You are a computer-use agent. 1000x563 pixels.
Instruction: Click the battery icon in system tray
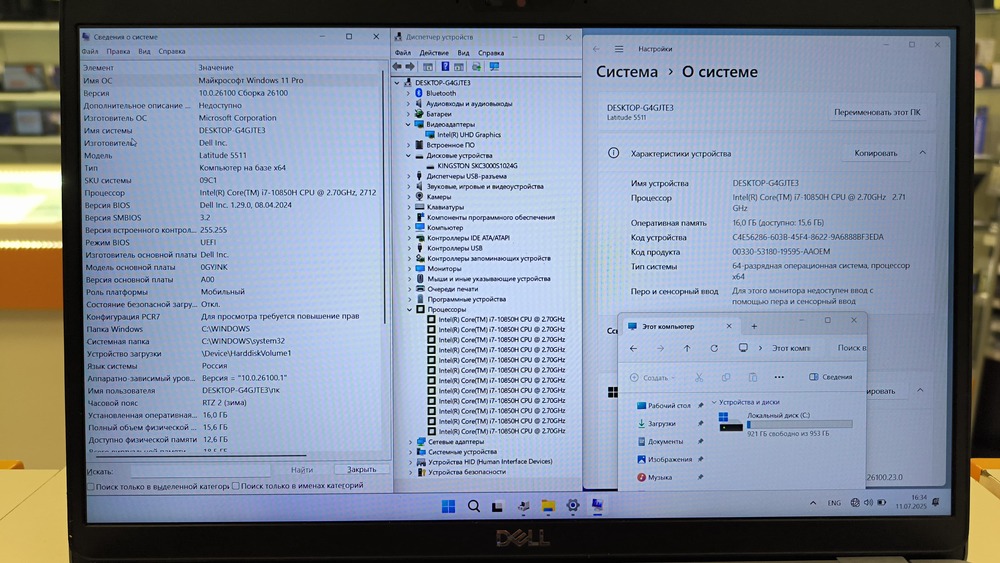[x=881, y=502]
